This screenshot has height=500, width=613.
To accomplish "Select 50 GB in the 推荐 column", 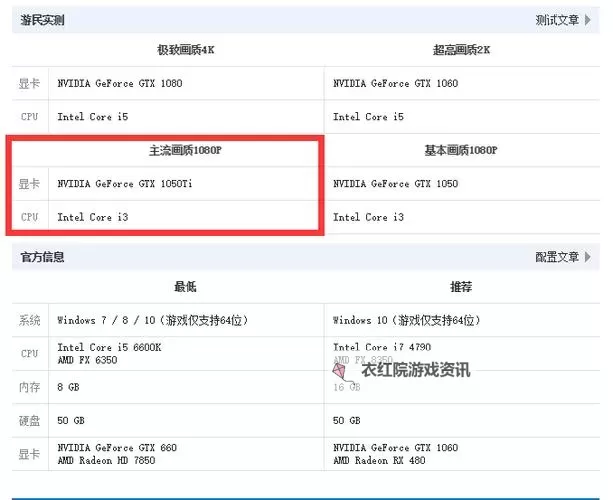I will coord(346,421).
